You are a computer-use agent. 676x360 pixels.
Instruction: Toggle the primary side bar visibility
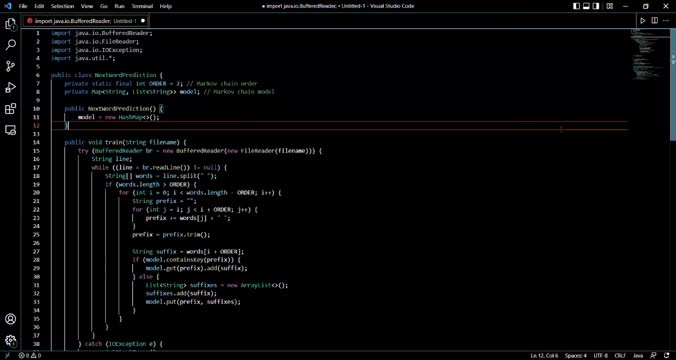coord(576,6)
